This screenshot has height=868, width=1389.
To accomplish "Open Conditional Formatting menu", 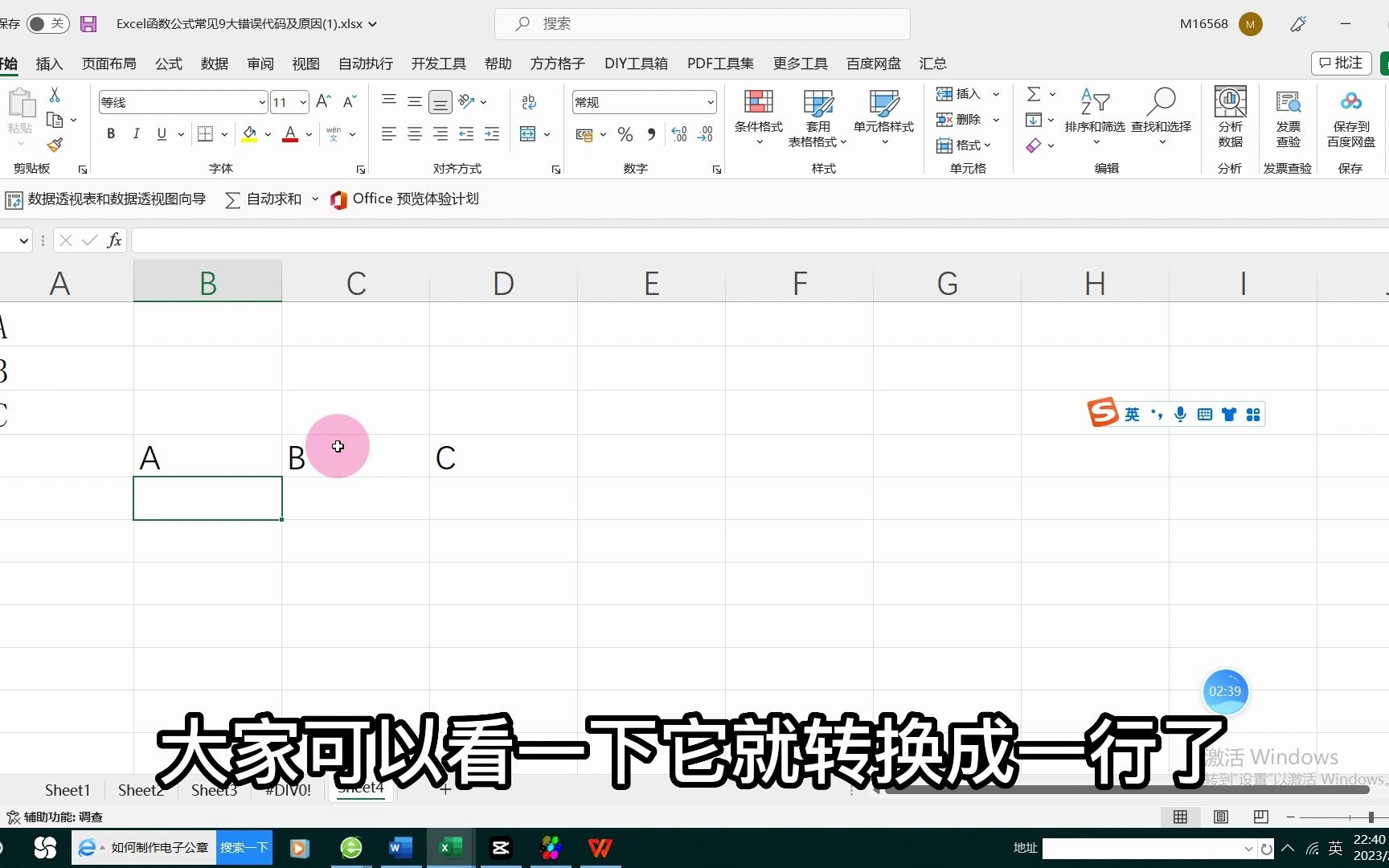I will click(759, 117).
